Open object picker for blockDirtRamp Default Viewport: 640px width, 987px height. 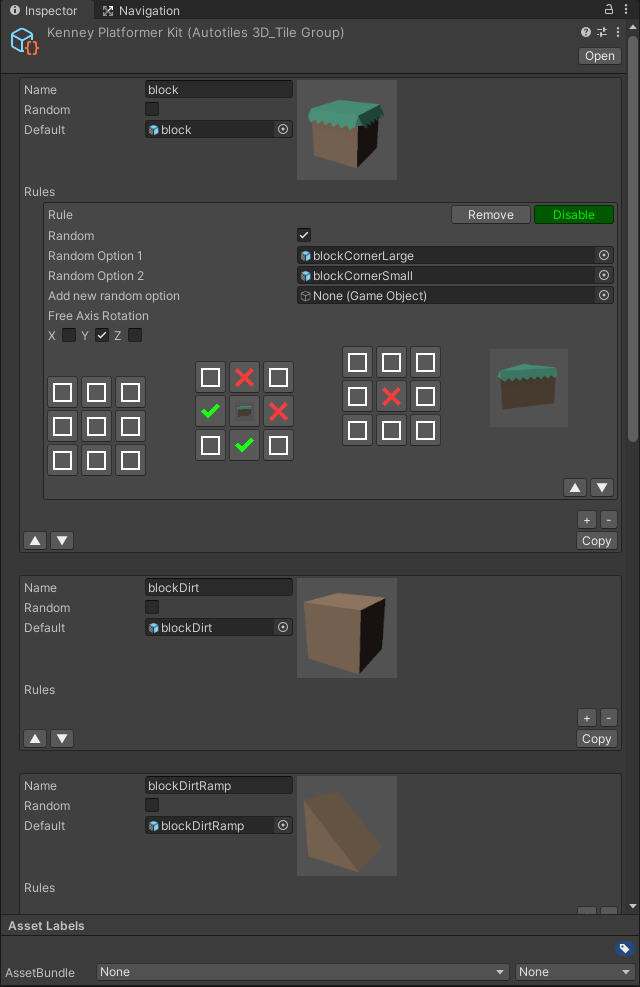coord(283,825)
